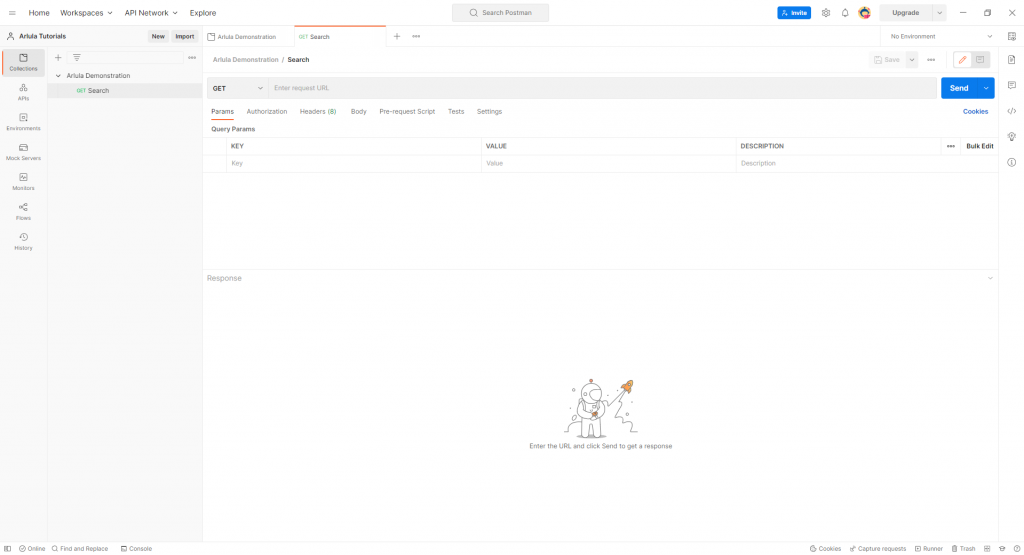Open the GET method dropdown
Screen dimensions: 1024x555
click(238, 88)
